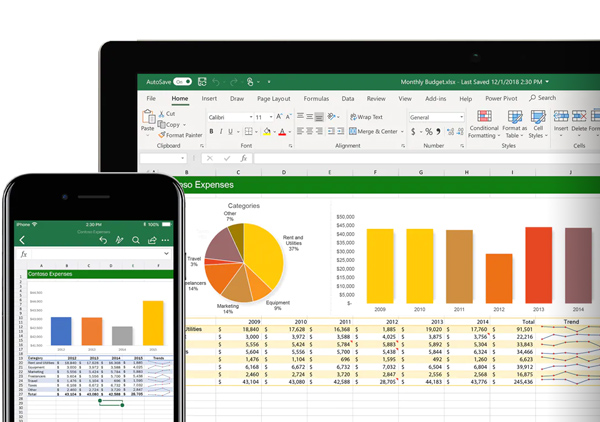Click the Top Align icon
This screenshot has width=600, height=422.
(x=300, y=116)
